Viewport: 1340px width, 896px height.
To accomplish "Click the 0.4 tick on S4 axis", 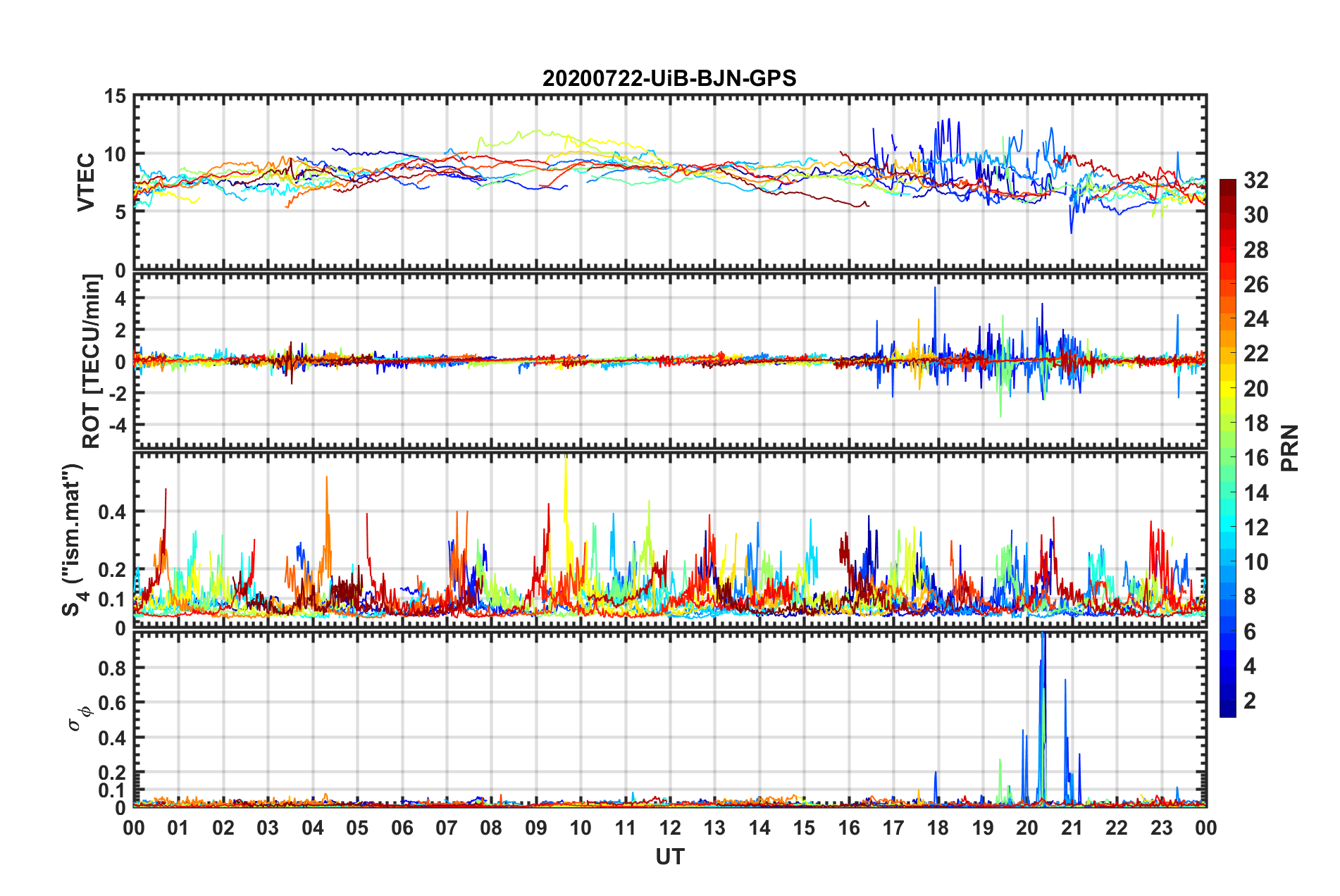I will click(x=112, y=512).
